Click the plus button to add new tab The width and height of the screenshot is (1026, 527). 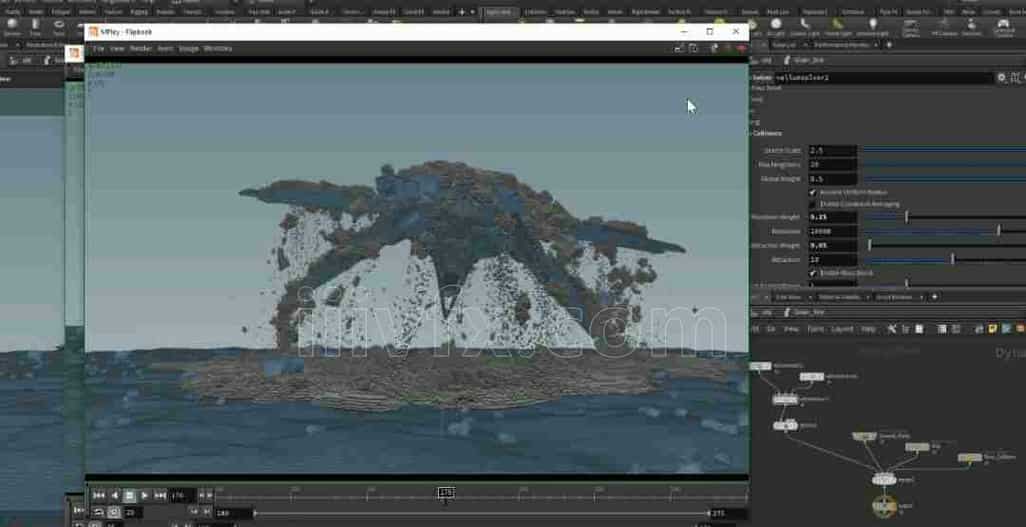[x=934, y=297]
